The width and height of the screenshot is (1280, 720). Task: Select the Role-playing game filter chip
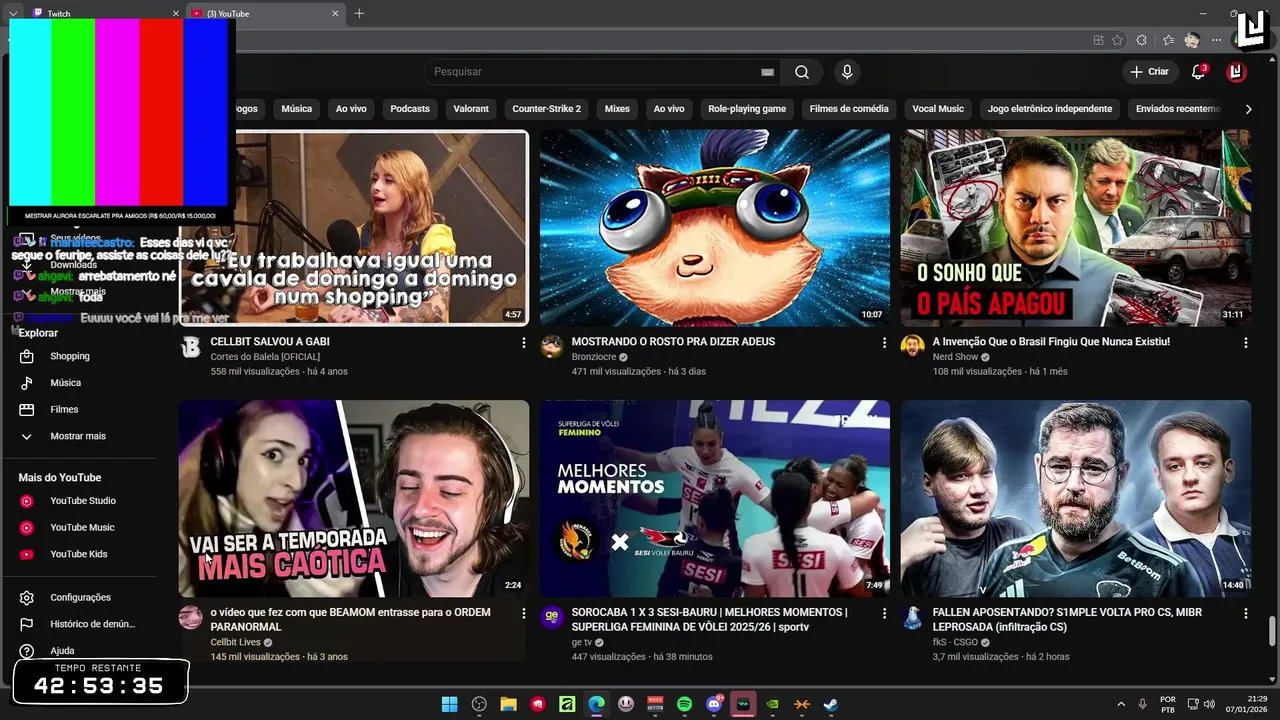click(x=747, y=109)
